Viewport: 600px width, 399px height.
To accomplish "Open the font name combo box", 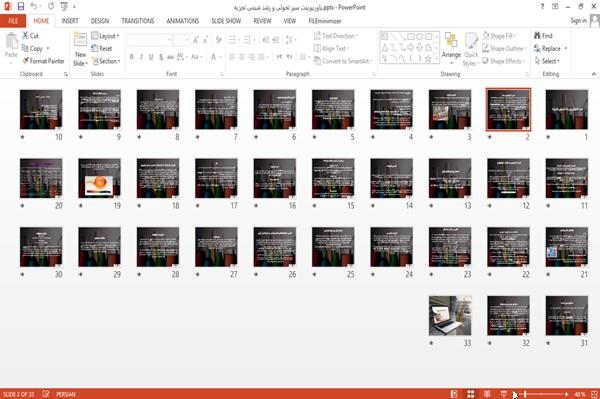I will [150, 40].
